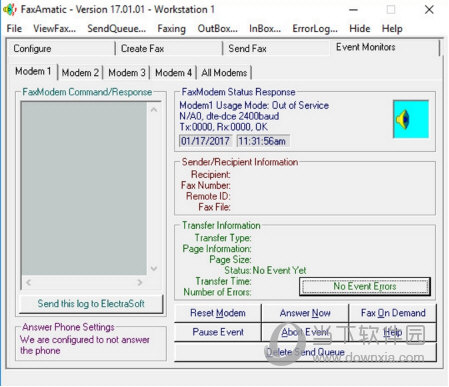Click 'We are configured to not answer' text
This screenshot has height=387, width=449.
[85, 340]
